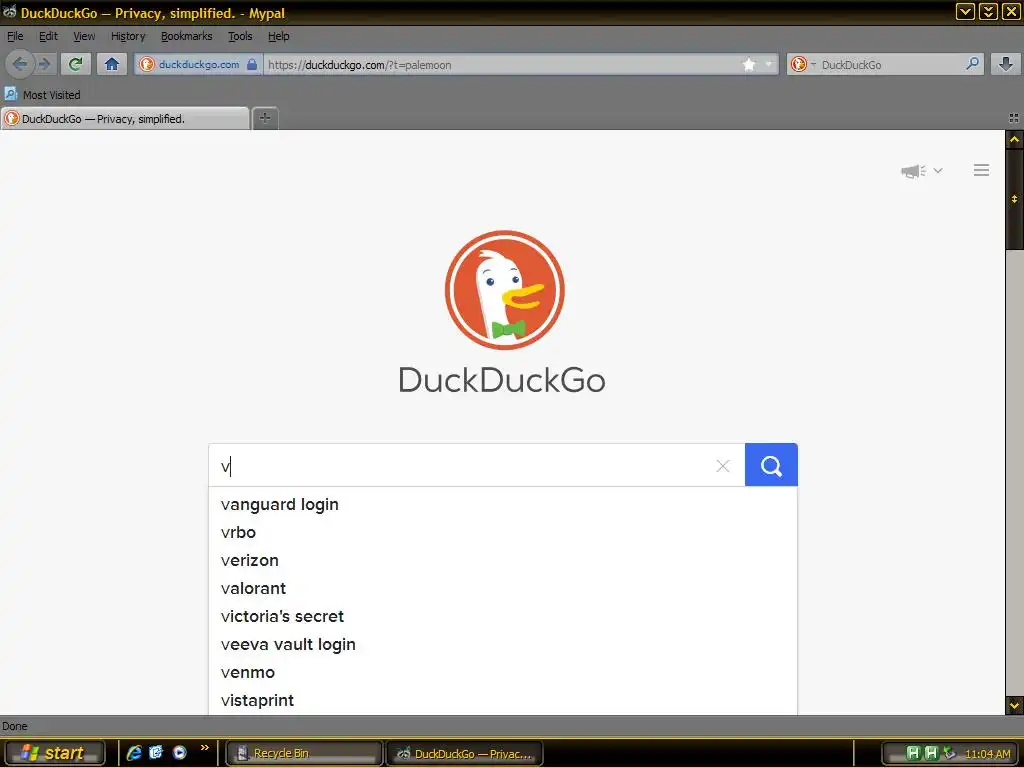This screenshot has width=1024, height=768.
Task: Select the 'vistaprint' suggestion
Action: (503, 701)
